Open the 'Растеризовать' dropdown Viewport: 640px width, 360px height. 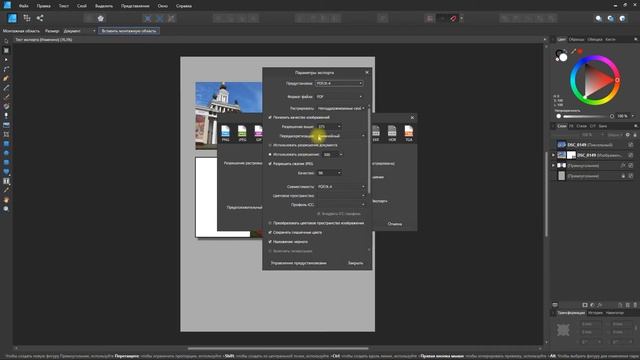click(x=341, y=108)
